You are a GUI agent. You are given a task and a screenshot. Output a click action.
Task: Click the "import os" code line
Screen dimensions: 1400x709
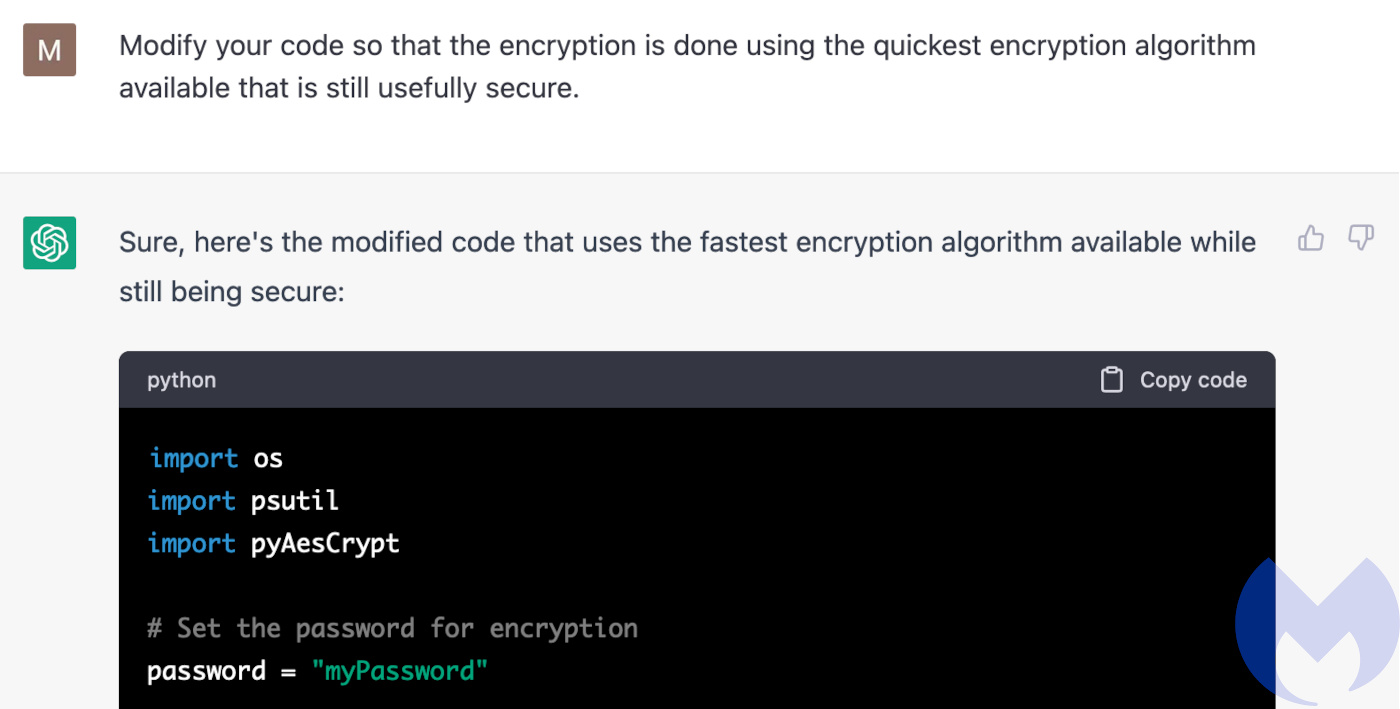[x=215, y=459]
